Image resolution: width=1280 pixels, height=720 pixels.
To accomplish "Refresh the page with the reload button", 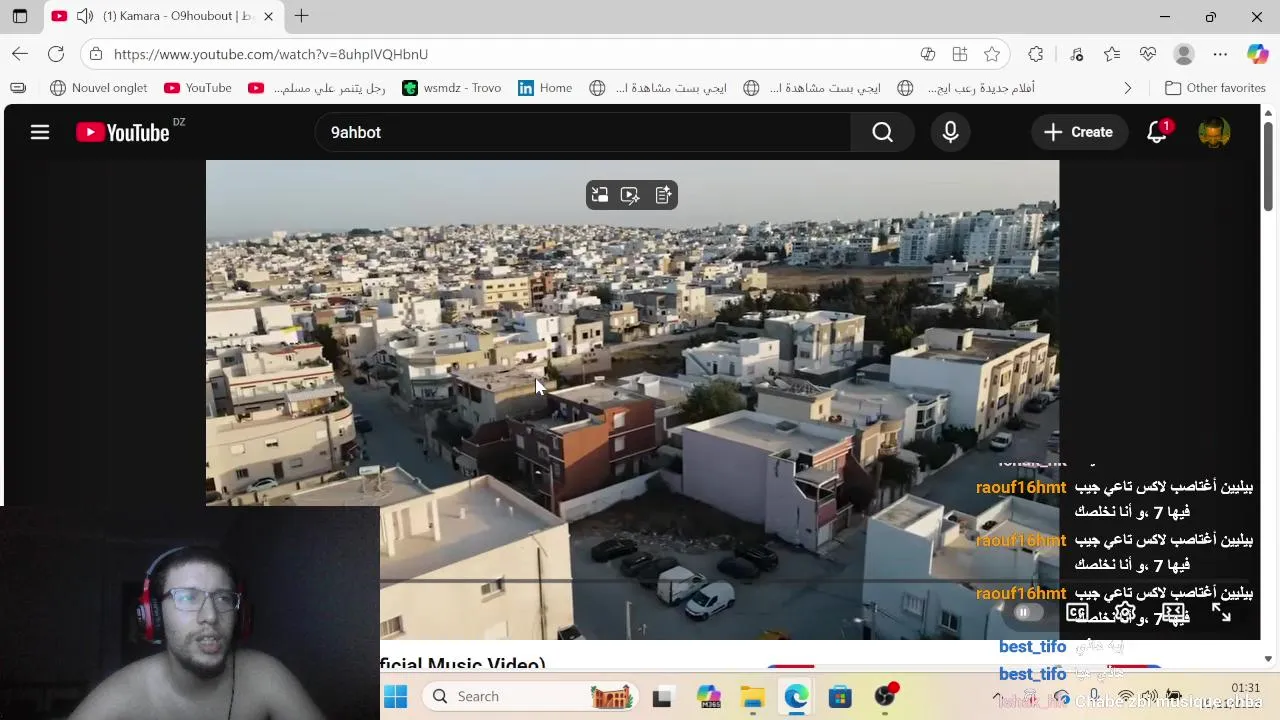I will tap(56, 54).
